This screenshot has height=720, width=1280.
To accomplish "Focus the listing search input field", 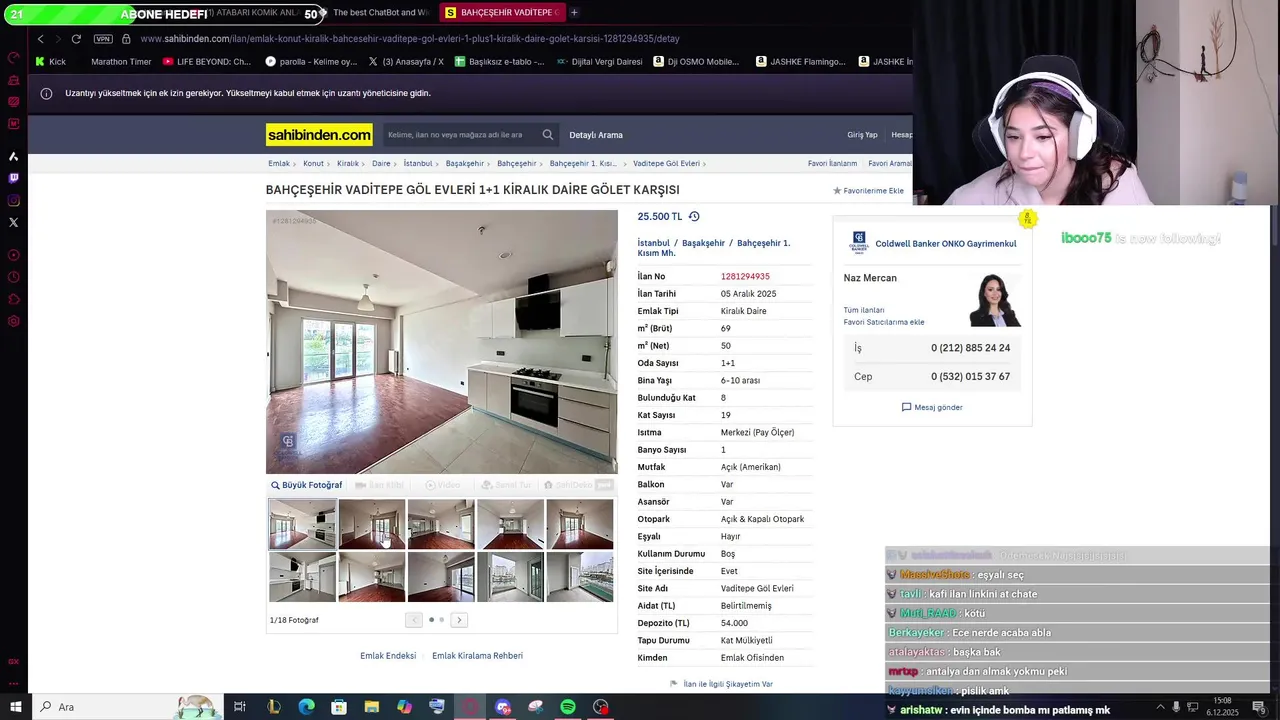I will tap(462, 135).
